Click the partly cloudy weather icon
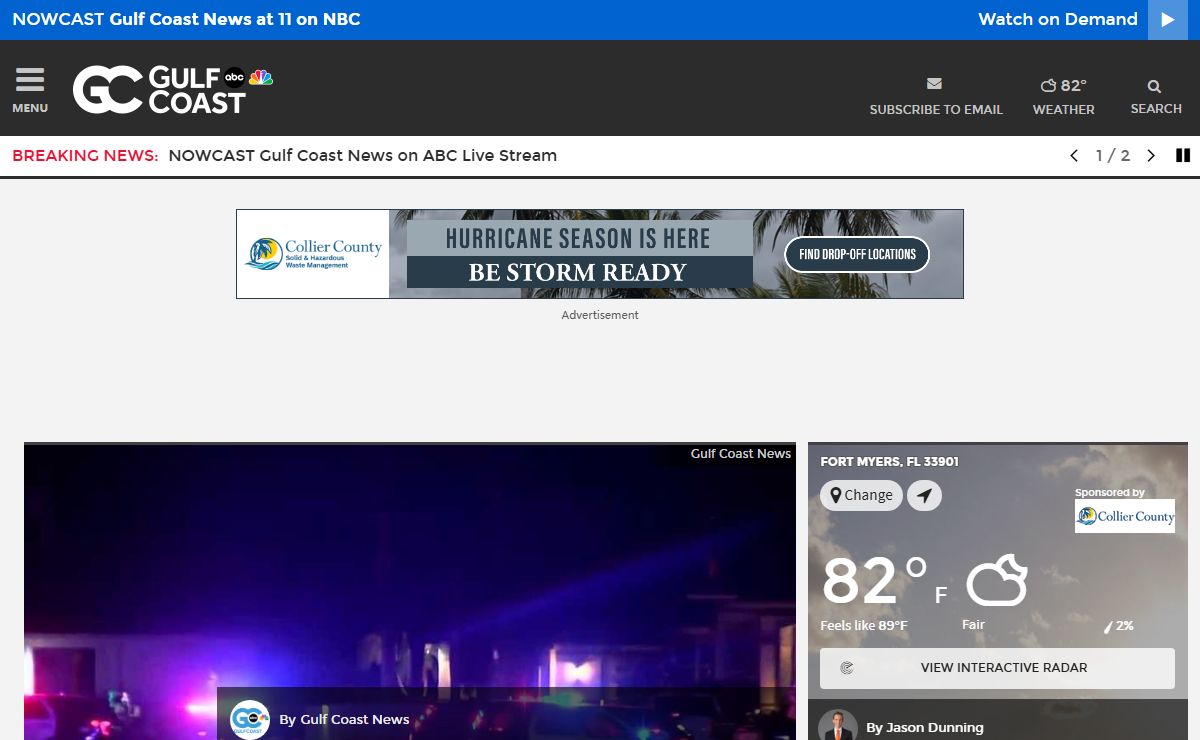The height and width of the screenshot is (740, 1200). click(997, 580)
